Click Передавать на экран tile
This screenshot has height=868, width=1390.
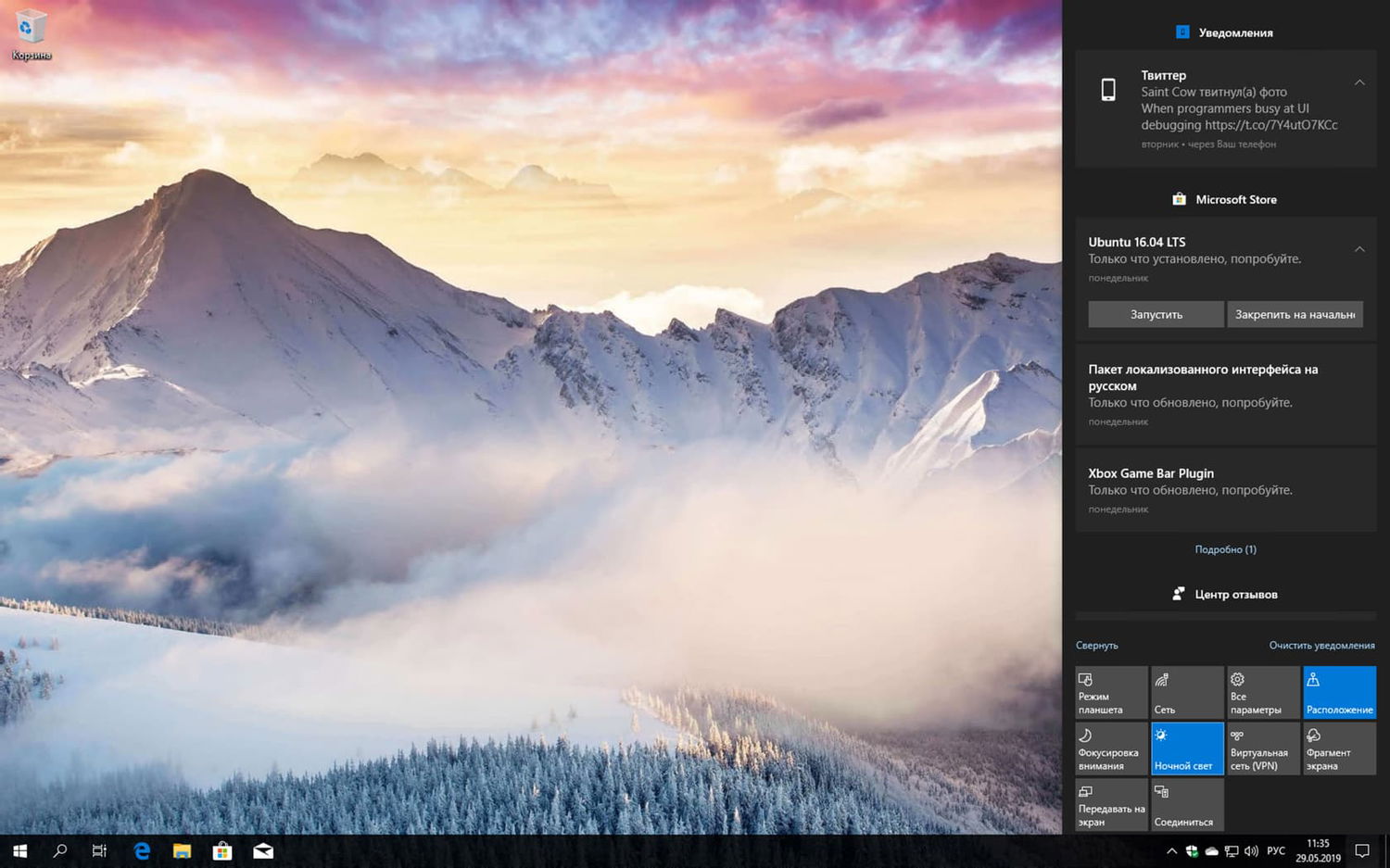click(1111, 804)
